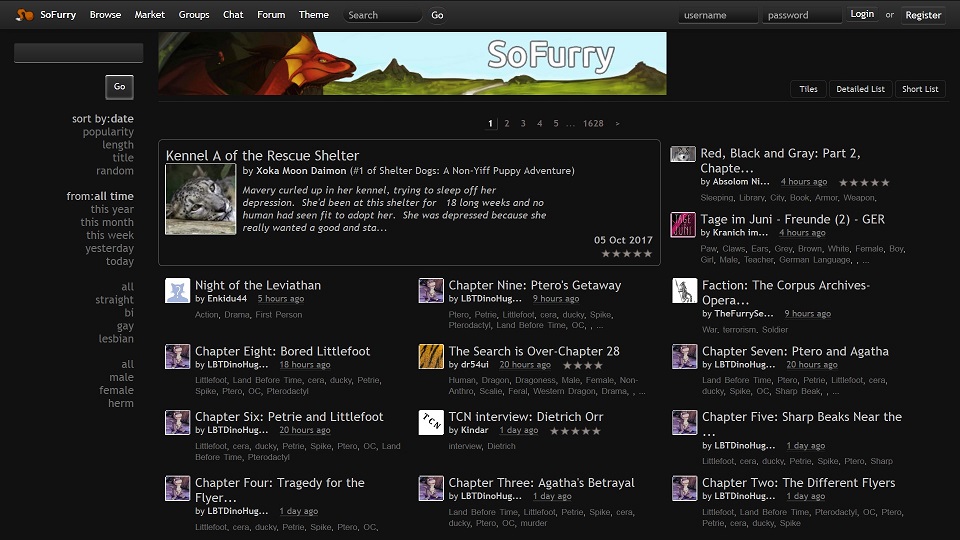Open Night of the Leviathan story
The image size is (960, 540).
point(258,285)
